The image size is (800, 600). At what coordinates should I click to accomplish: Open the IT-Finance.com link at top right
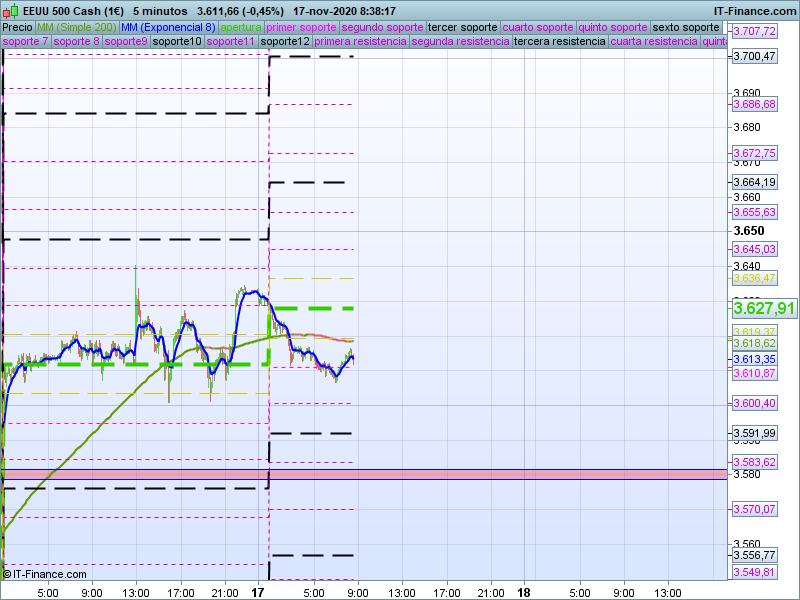click(x=754, y=10)
